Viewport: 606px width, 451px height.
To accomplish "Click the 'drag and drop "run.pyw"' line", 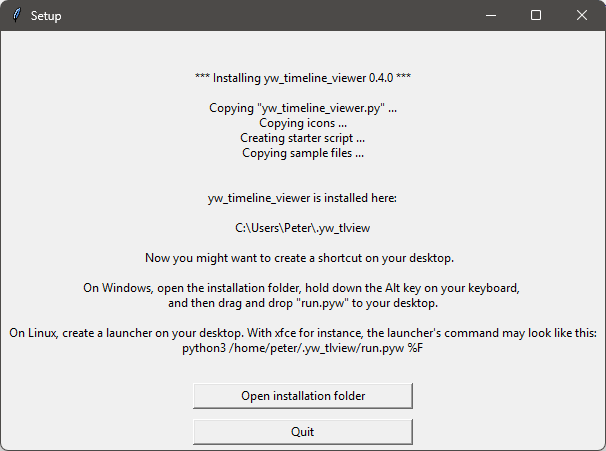I will (303, 303).
